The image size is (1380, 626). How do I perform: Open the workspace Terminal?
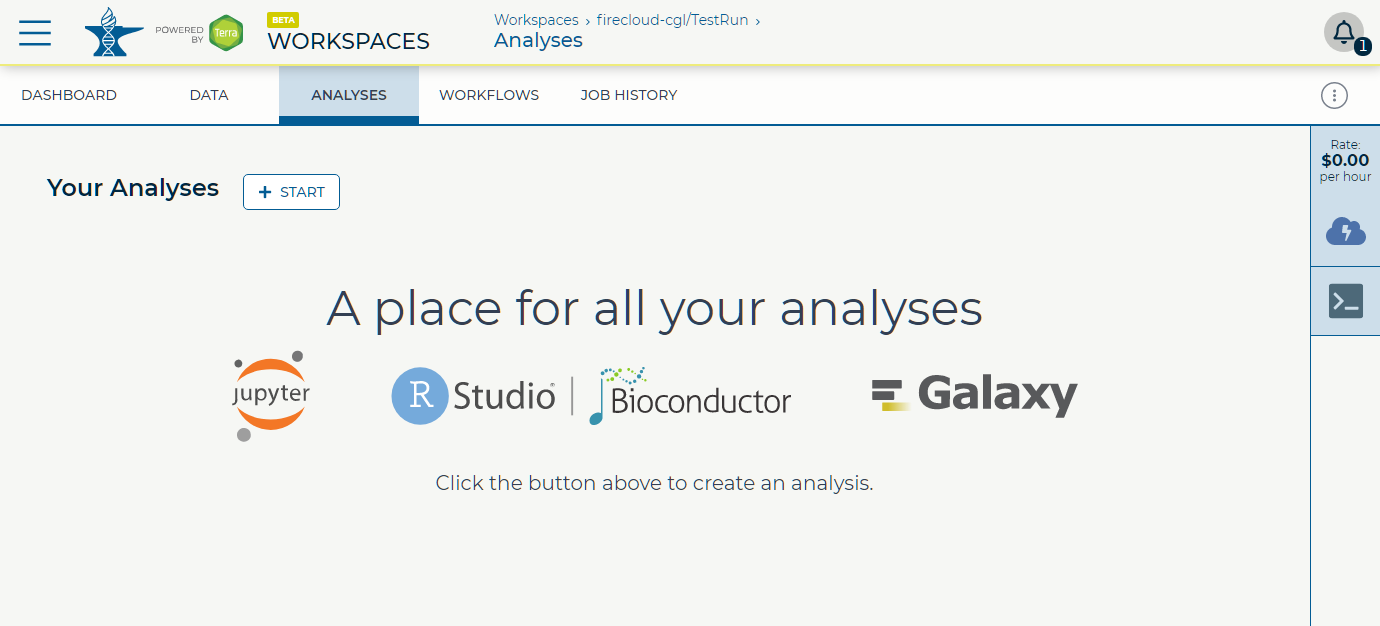(1345, 300)
